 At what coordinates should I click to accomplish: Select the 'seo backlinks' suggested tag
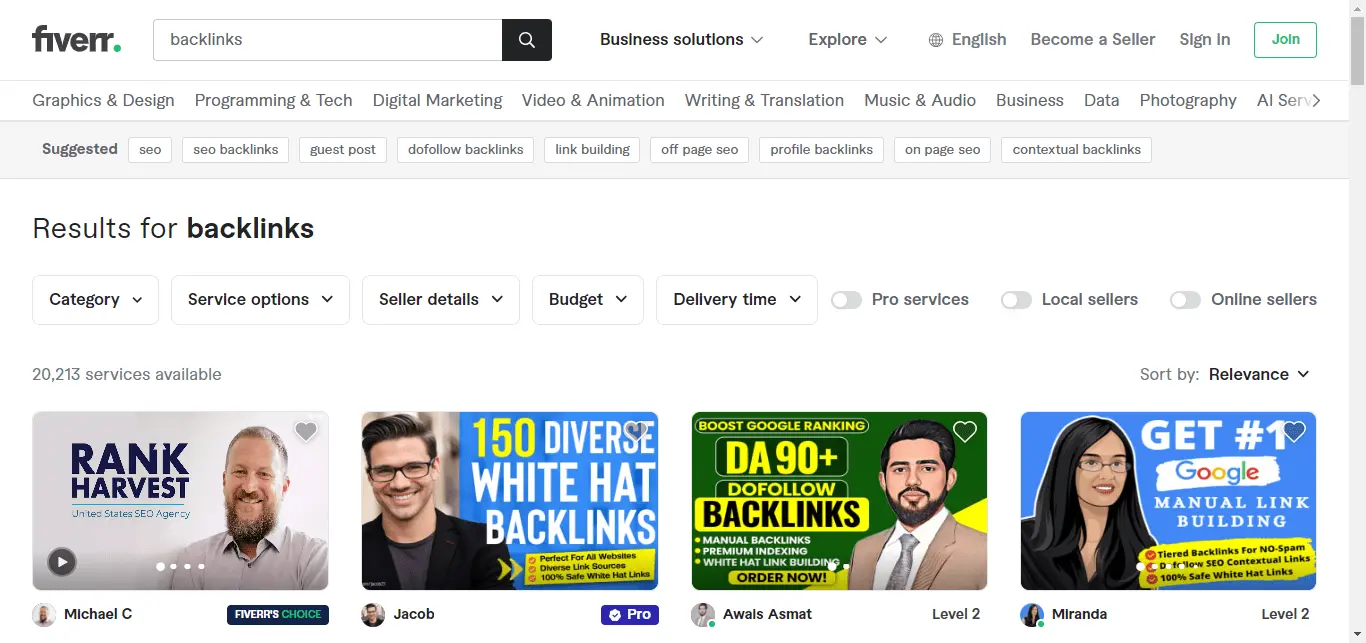click(236, 150)
